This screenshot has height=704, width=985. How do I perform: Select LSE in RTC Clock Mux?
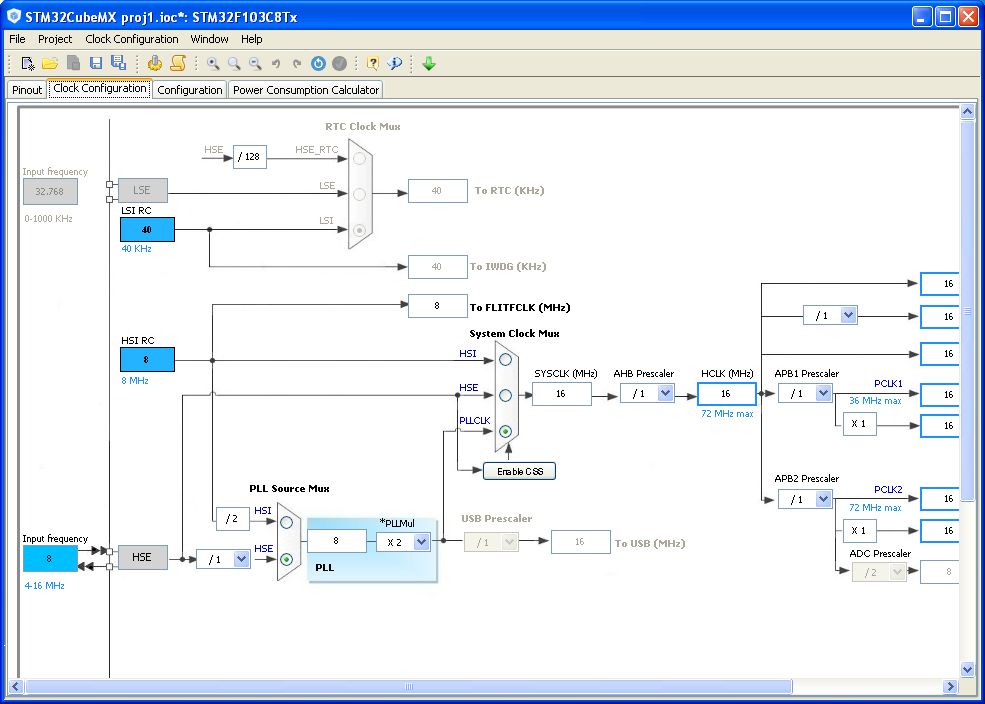click(x=359, y=194)
